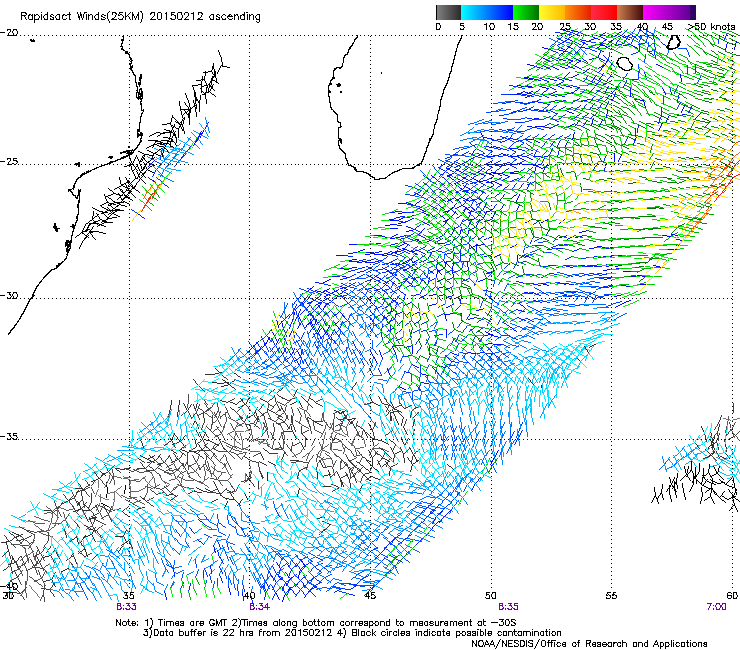Image resolution: width=740 pixels, height=650 pixels.
Task: Click the '55' longitude axis label
Action: click(x=611, y=596)
